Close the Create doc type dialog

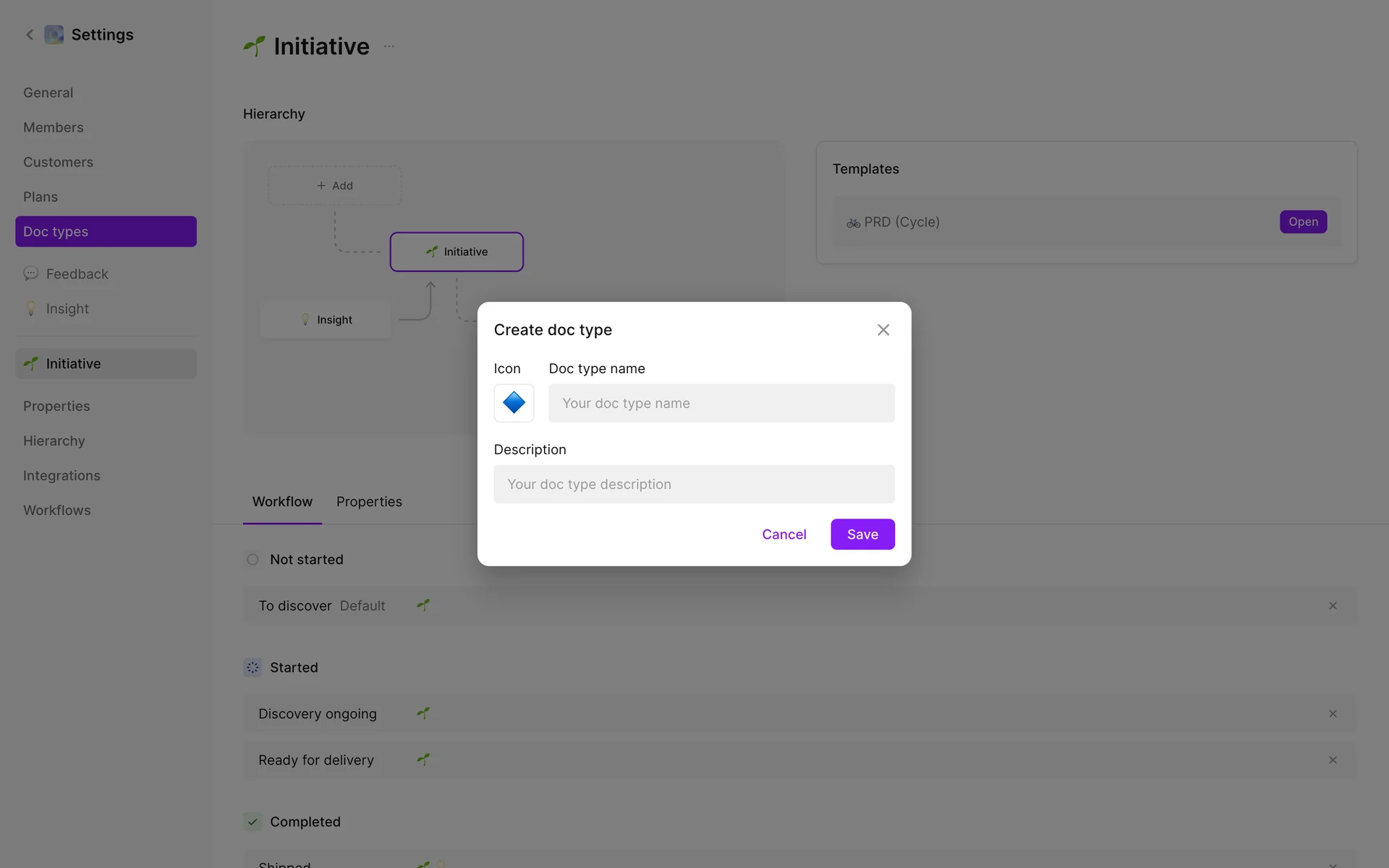[883, 330]
